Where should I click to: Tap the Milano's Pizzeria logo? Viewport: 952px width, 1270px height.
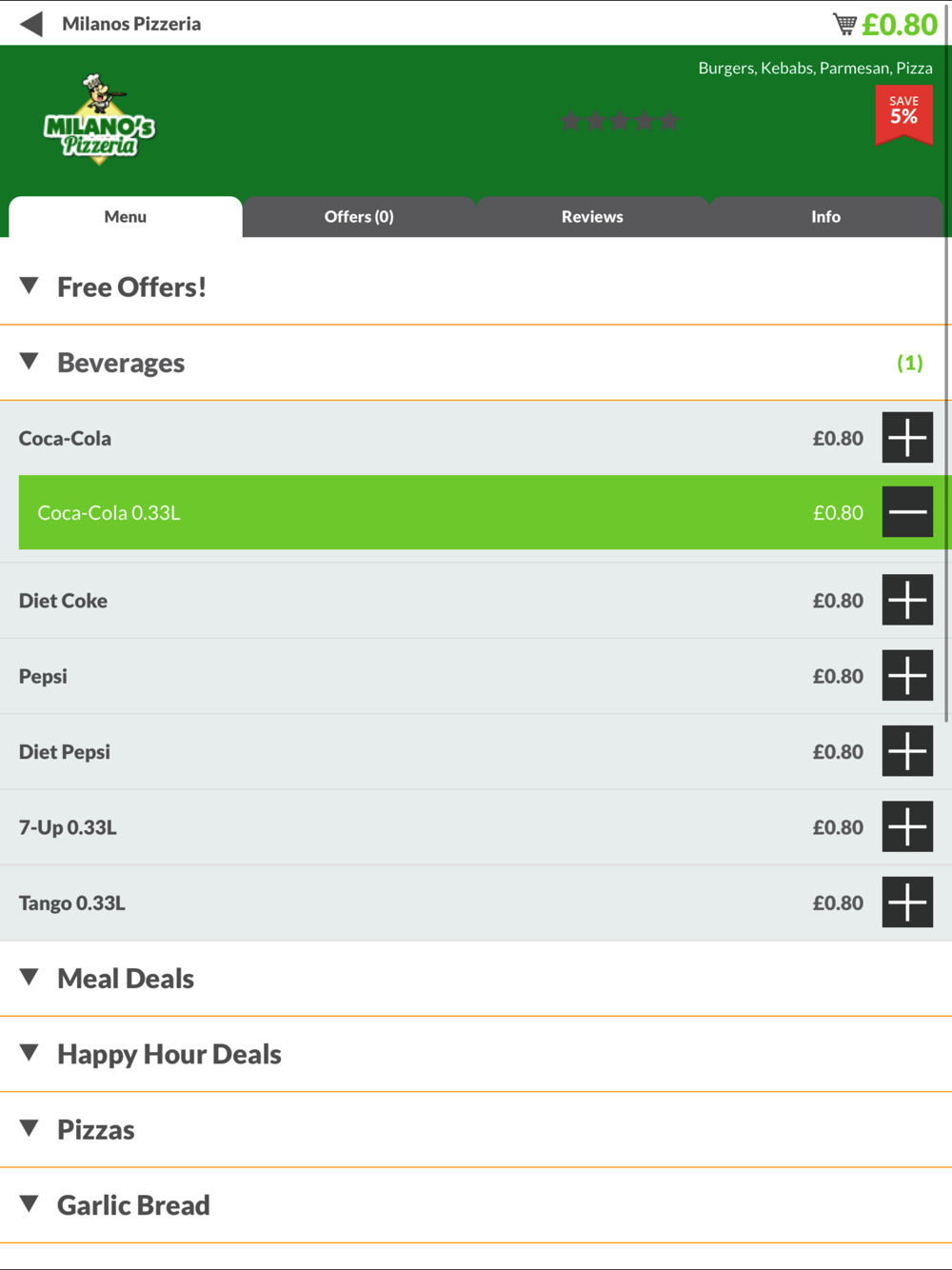[99, 119]
